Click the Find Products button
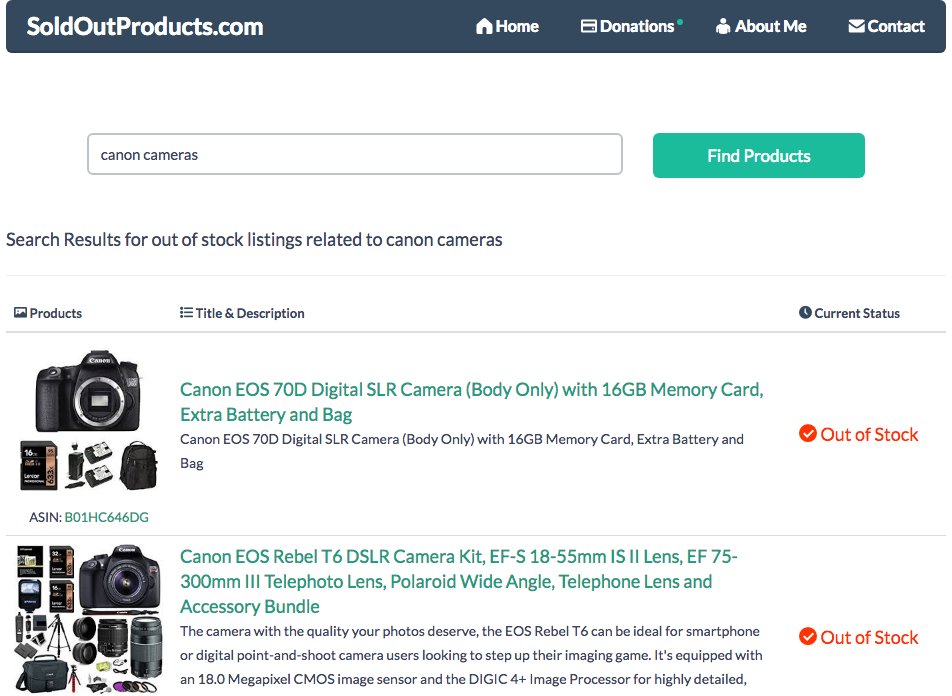 click(x=758, y=155)
